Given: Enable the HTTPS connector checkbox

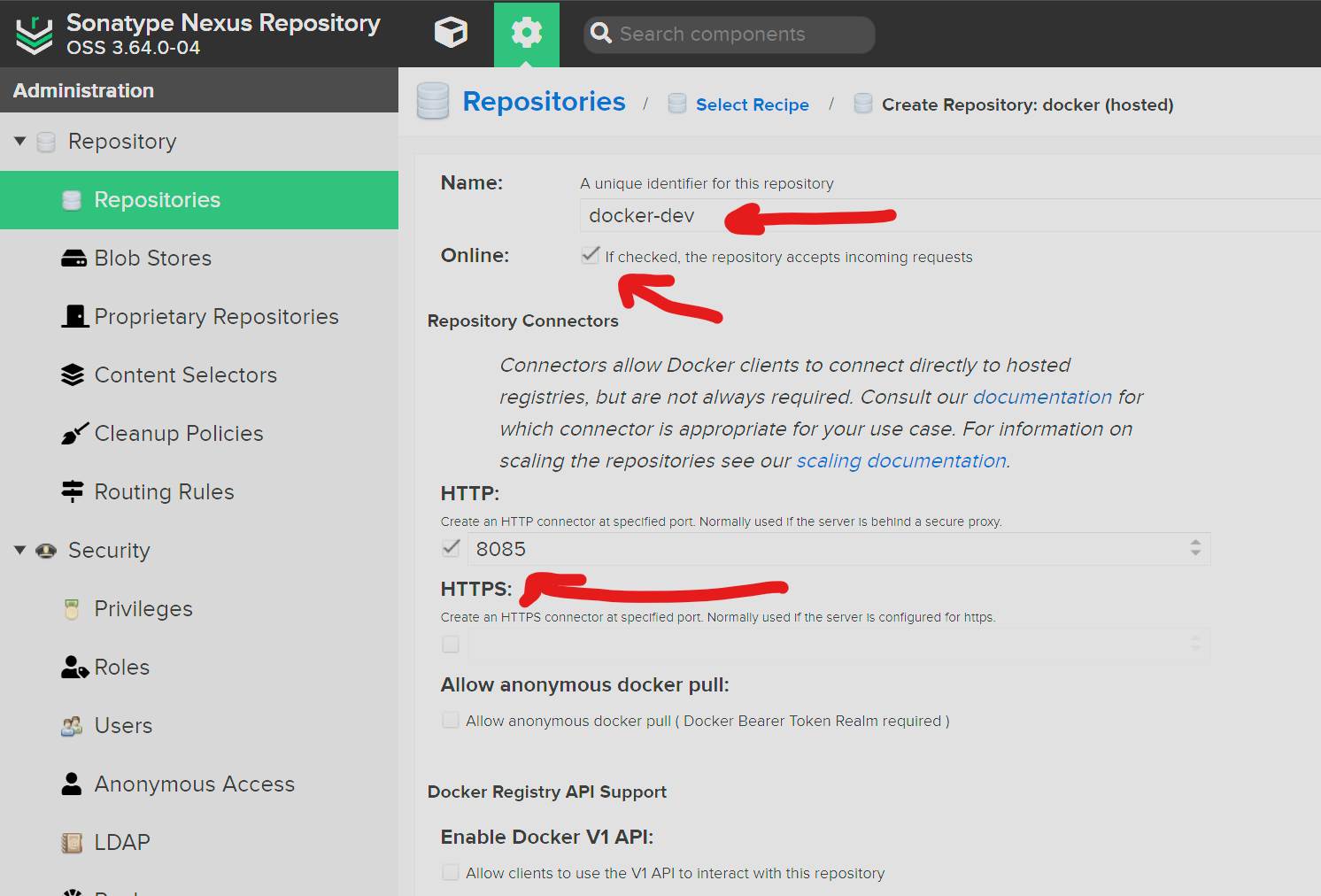Looking at the screenshot, I should coord(451,644).
